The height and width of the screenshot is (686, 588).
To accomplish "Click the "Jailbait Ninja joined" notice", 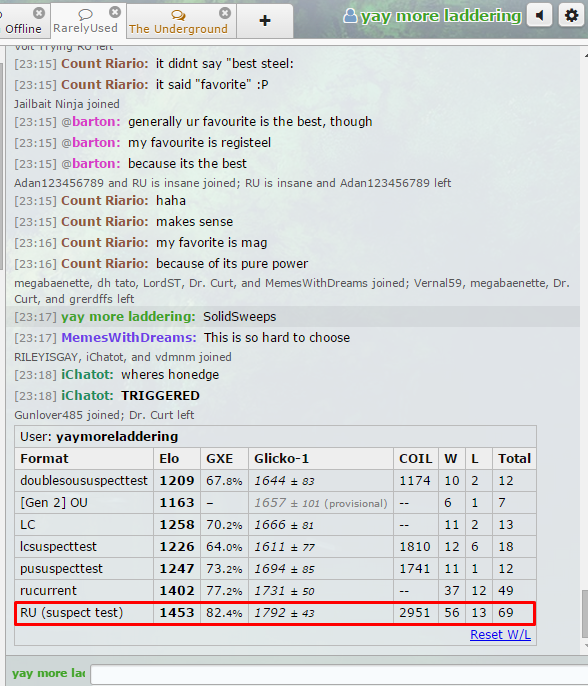I will [x=66, y=104].
